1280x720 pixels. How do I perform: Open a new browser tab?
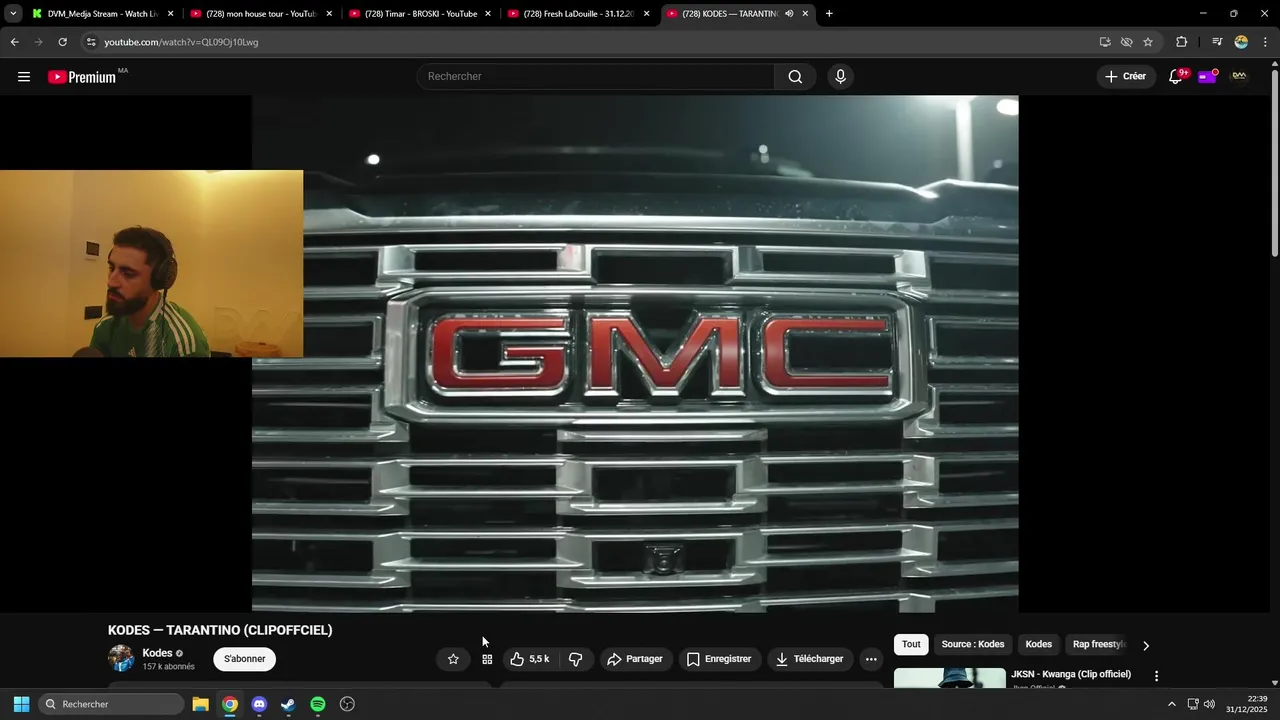tap(829, 14)
